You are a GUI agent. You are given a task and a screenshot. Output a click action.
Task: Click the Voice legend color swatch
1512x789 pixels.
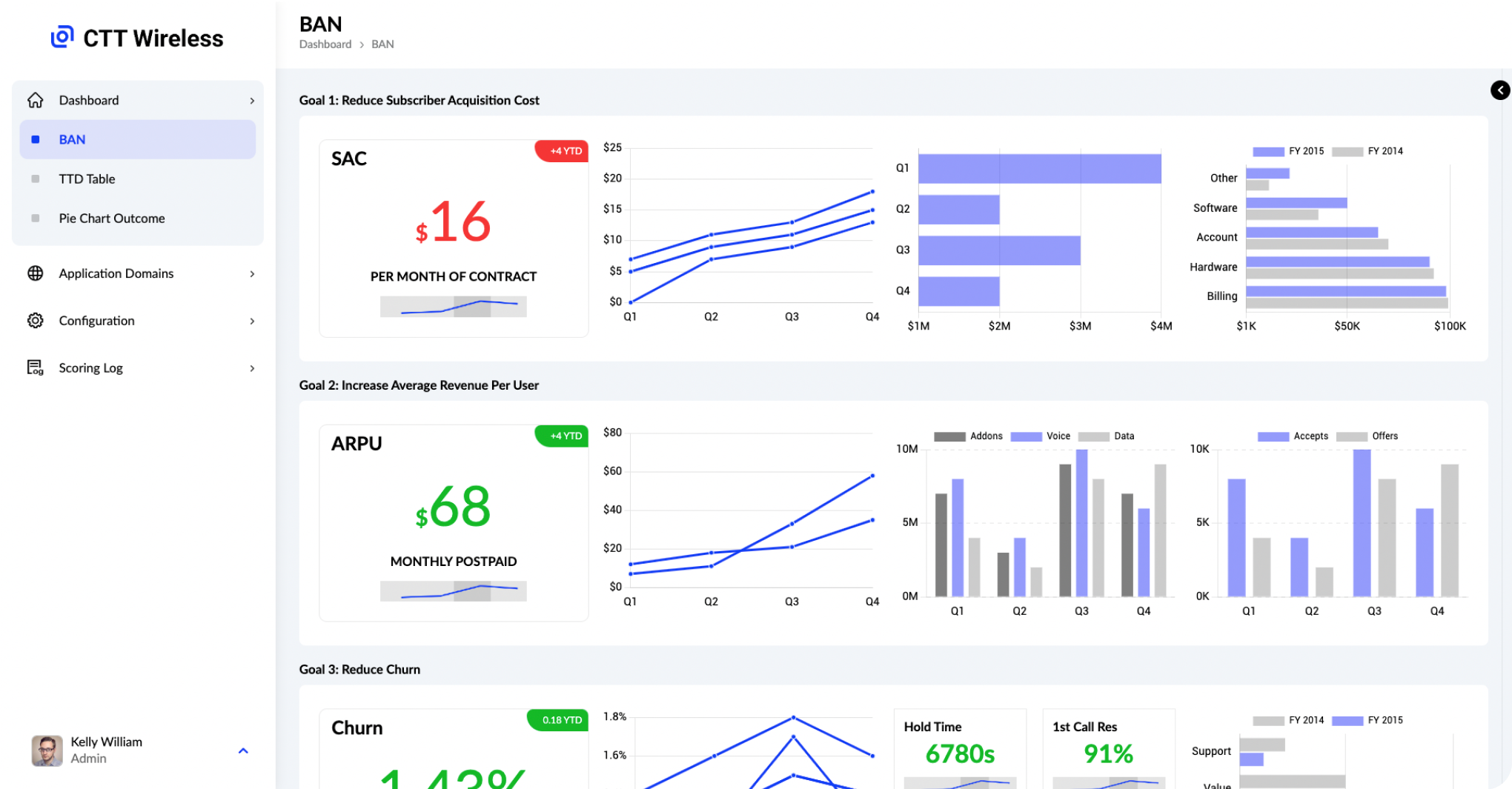pyautogui.click(x=1026, y=436)
